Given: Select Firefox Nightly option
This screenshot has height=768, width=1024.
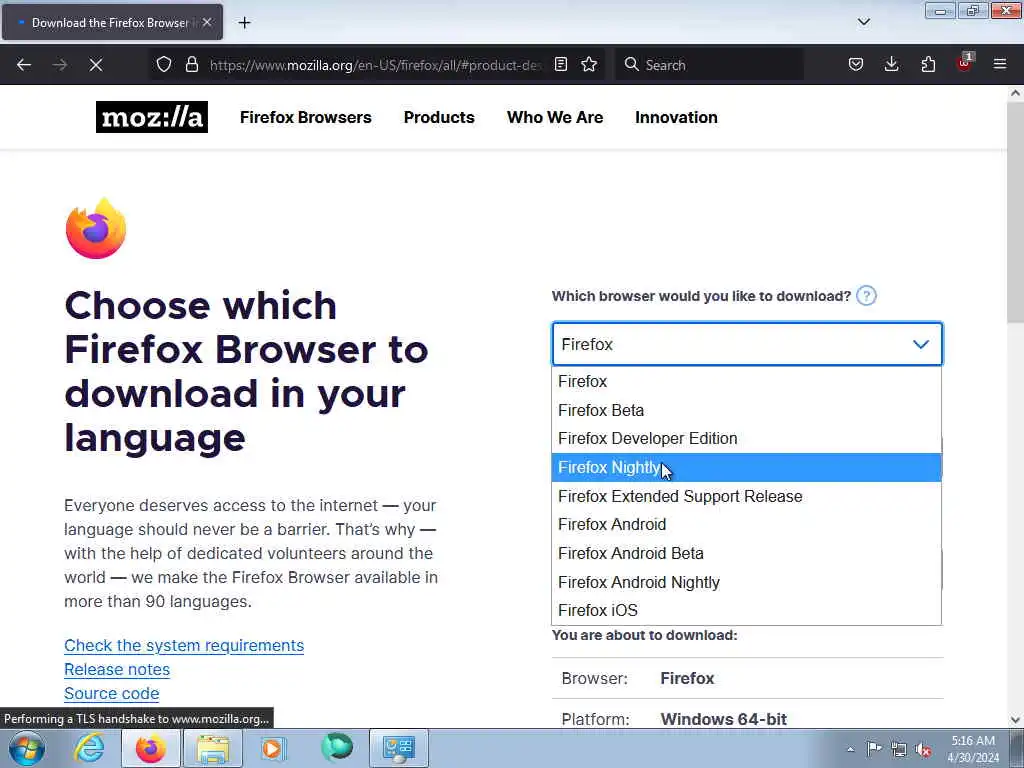Looking at the screenshot, I should [x=746, y=468].
